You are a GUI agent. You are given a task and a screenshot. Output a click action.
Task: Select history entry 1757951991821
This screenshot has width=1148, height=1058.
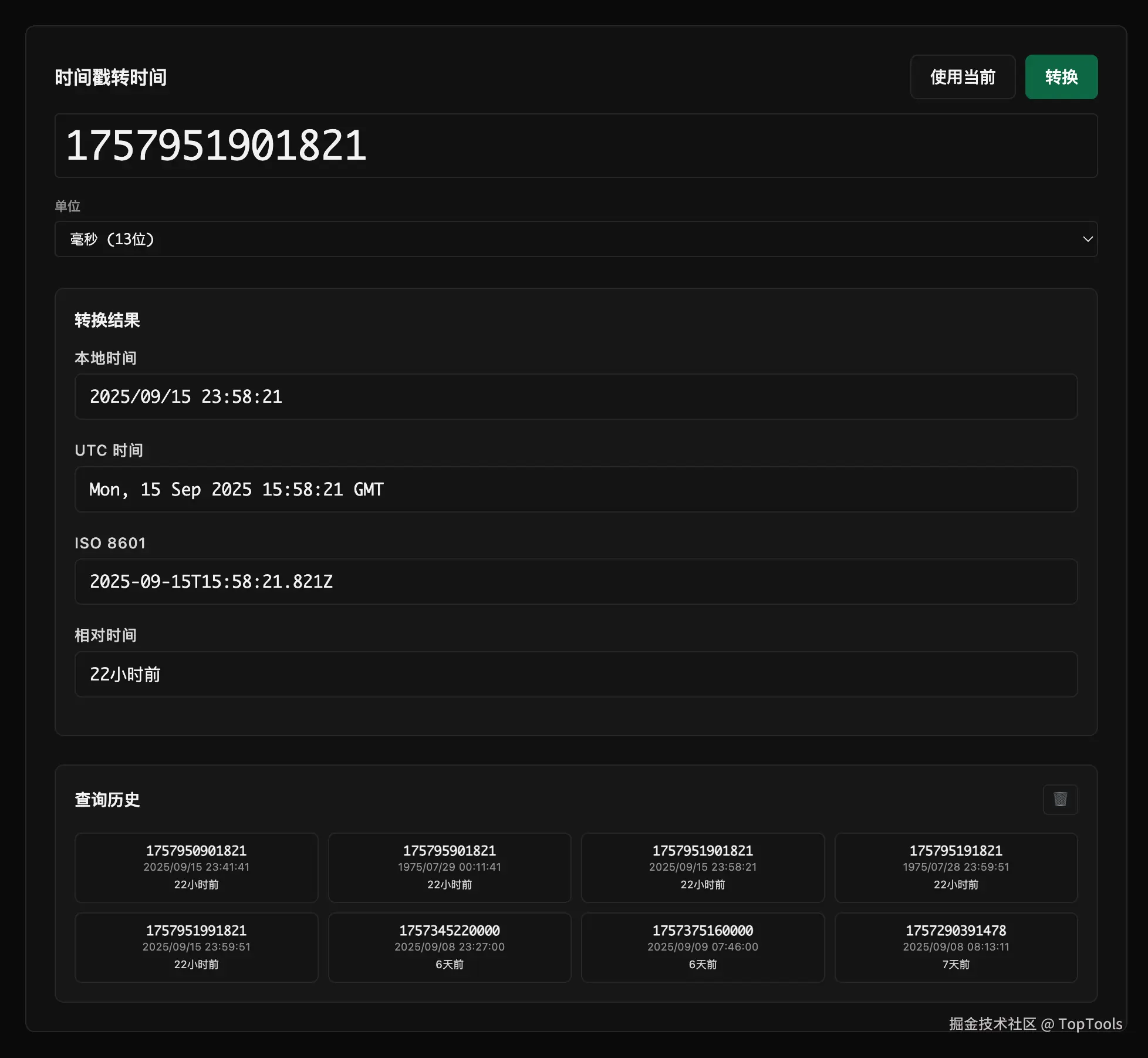pos(196,948)
